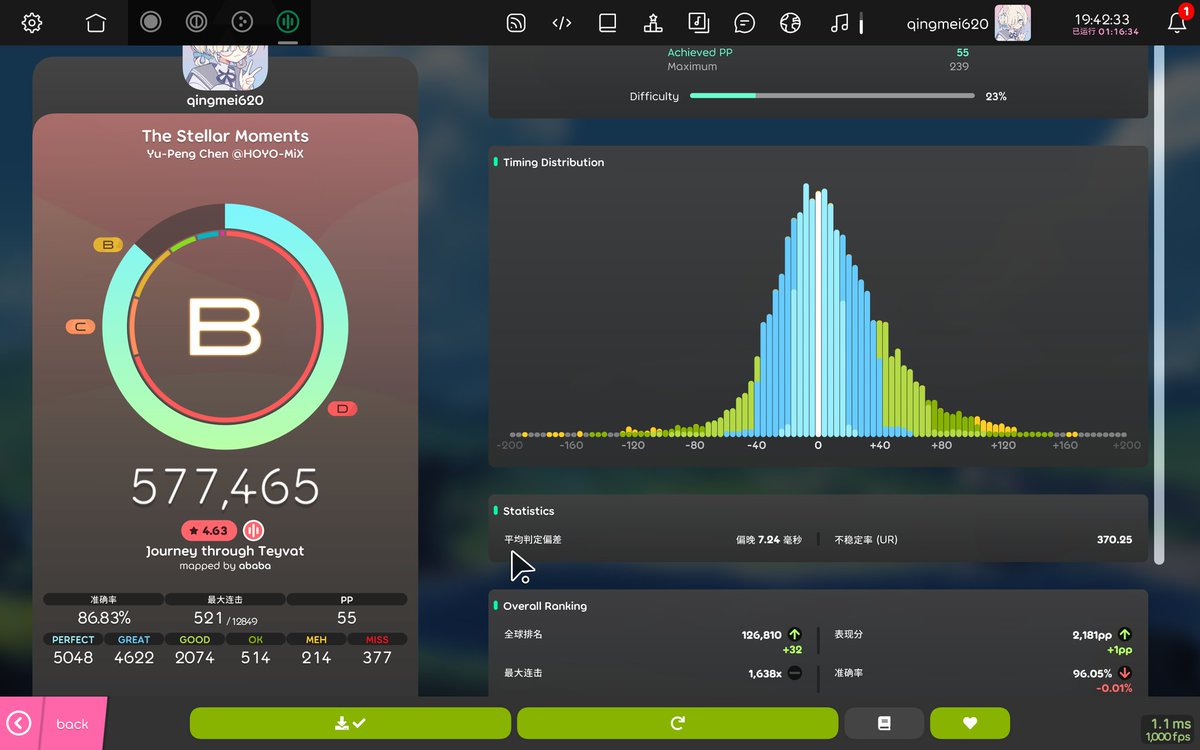Open qingmei620 user menu in toolbar
Screen dimensions: 1200x750
pos(968,23)
